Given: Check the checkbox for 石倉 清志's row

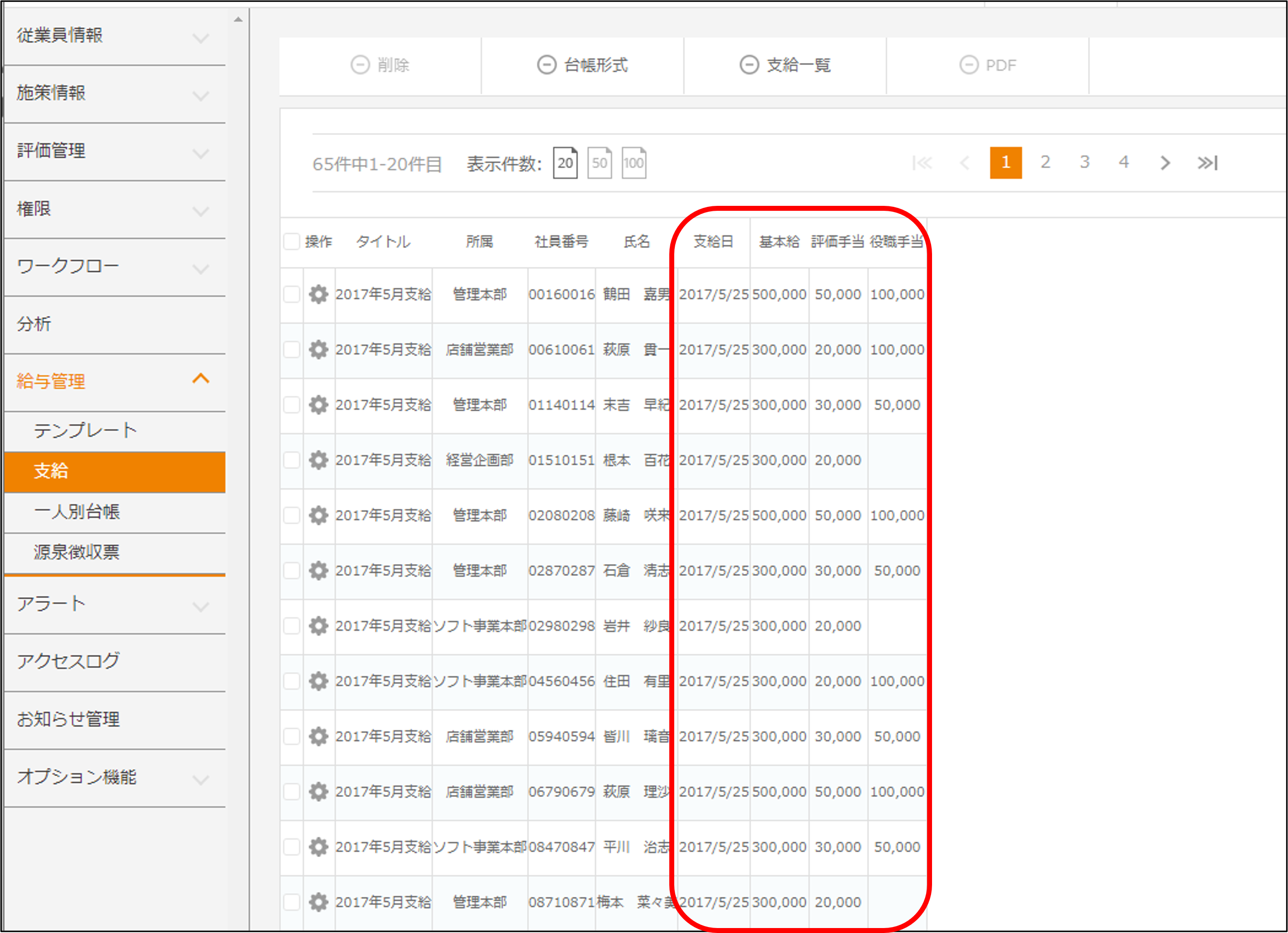Looking at the screenshot, I should point(292,570).
